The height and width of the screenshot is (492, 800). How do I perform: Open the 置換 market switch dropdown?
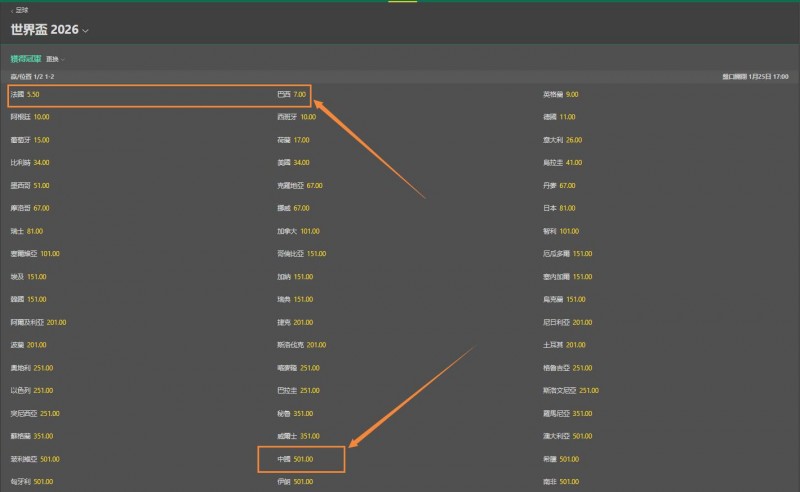[x=57, y=59]
